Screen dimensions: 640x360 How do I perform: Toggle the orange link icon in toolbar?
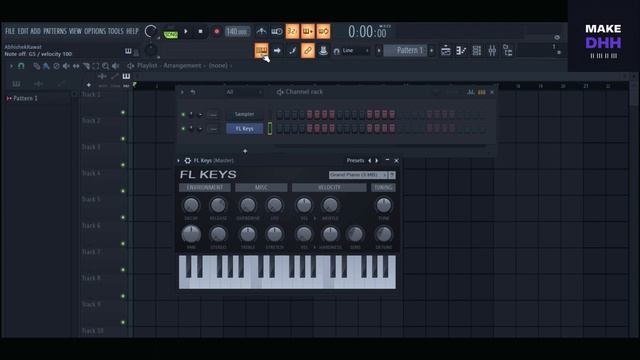[x=308, y=51]
